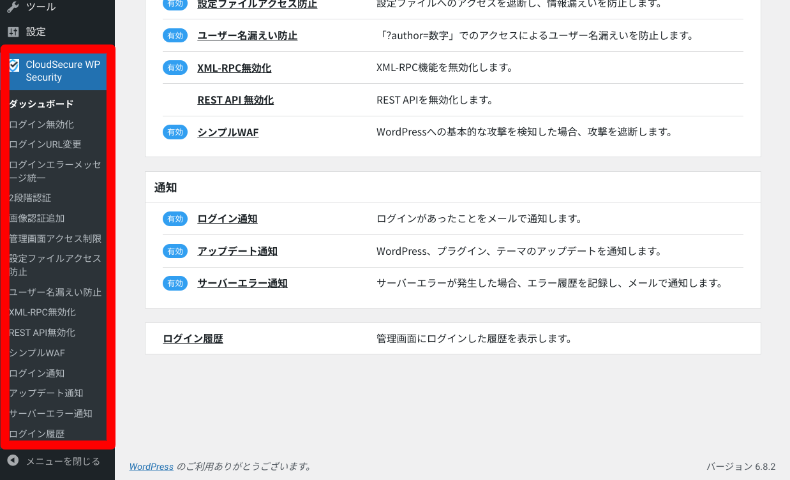Click メニューを閉じる to collapse menu
790x480 pixels.
(x=63, y=461)
